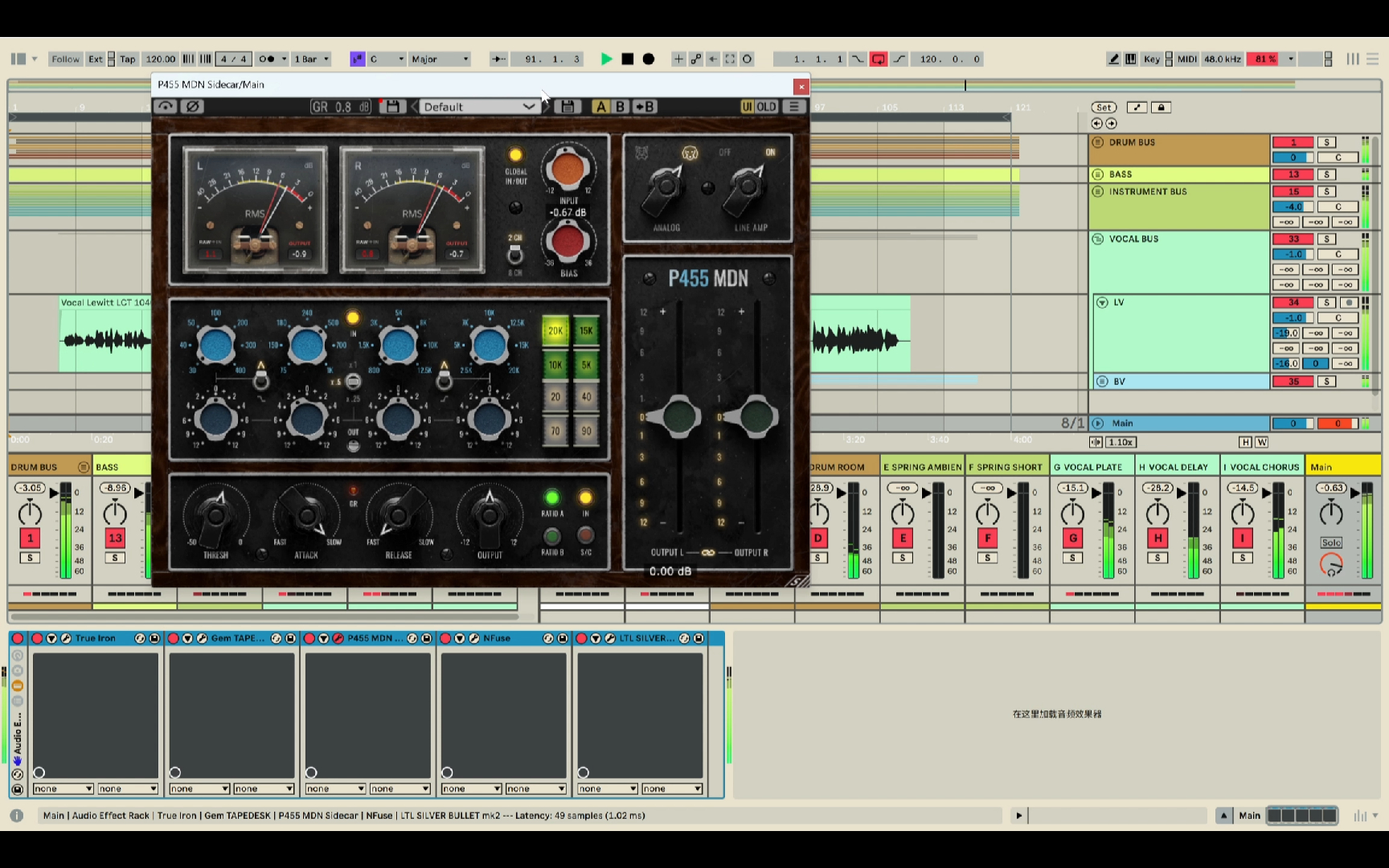The image size is (1389, 868).
Task: Toggle the metronome button
Action: coord(267,59)
